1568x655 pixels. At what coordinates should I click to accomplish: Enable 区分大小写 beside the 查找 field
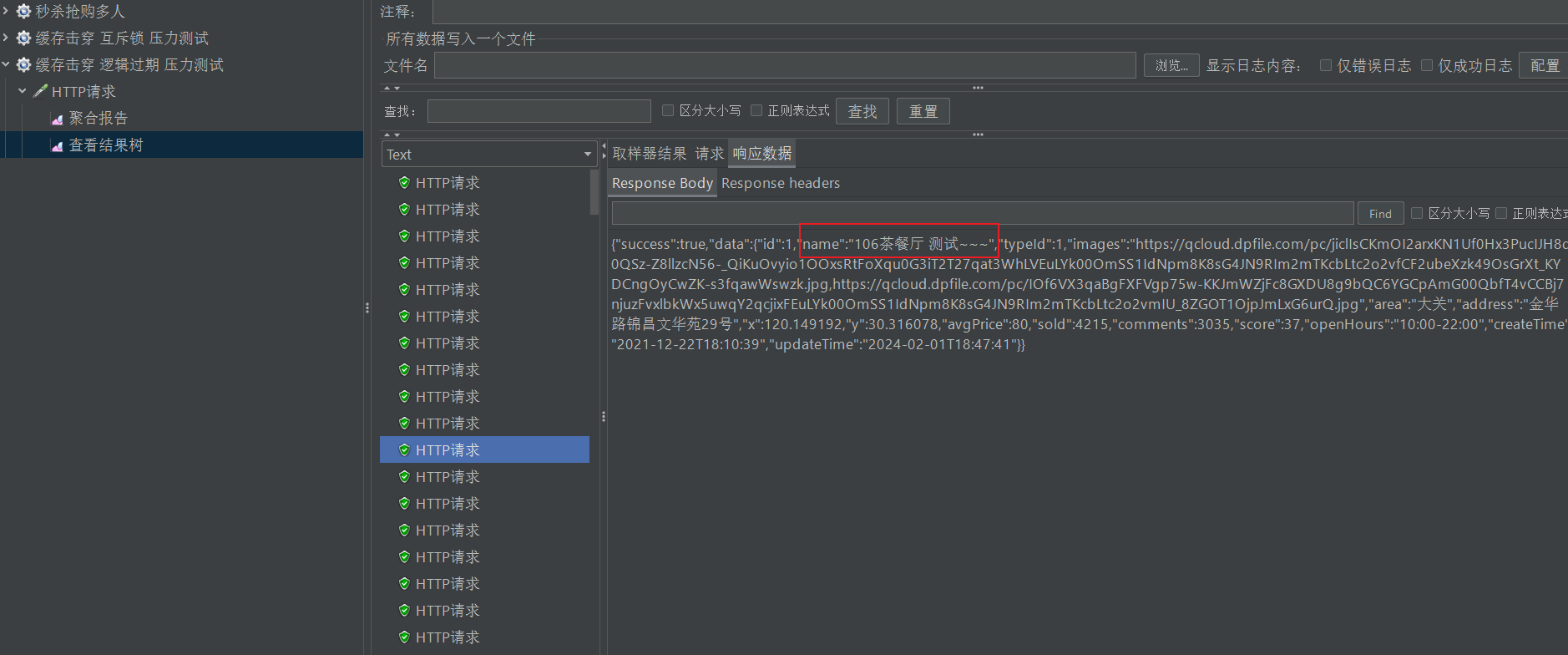(x=667, y=110)
